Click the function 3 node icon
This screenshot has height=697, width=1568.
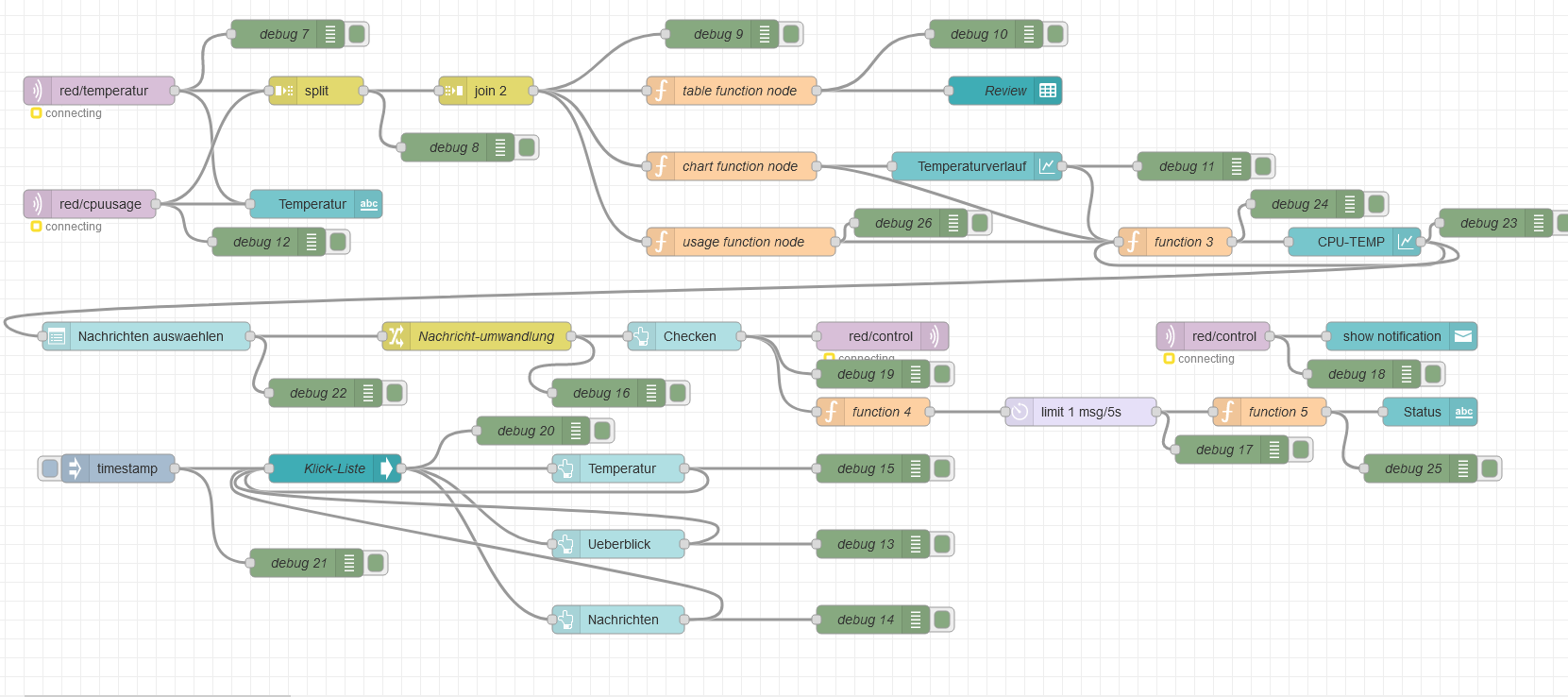(x=1133, y=242)
